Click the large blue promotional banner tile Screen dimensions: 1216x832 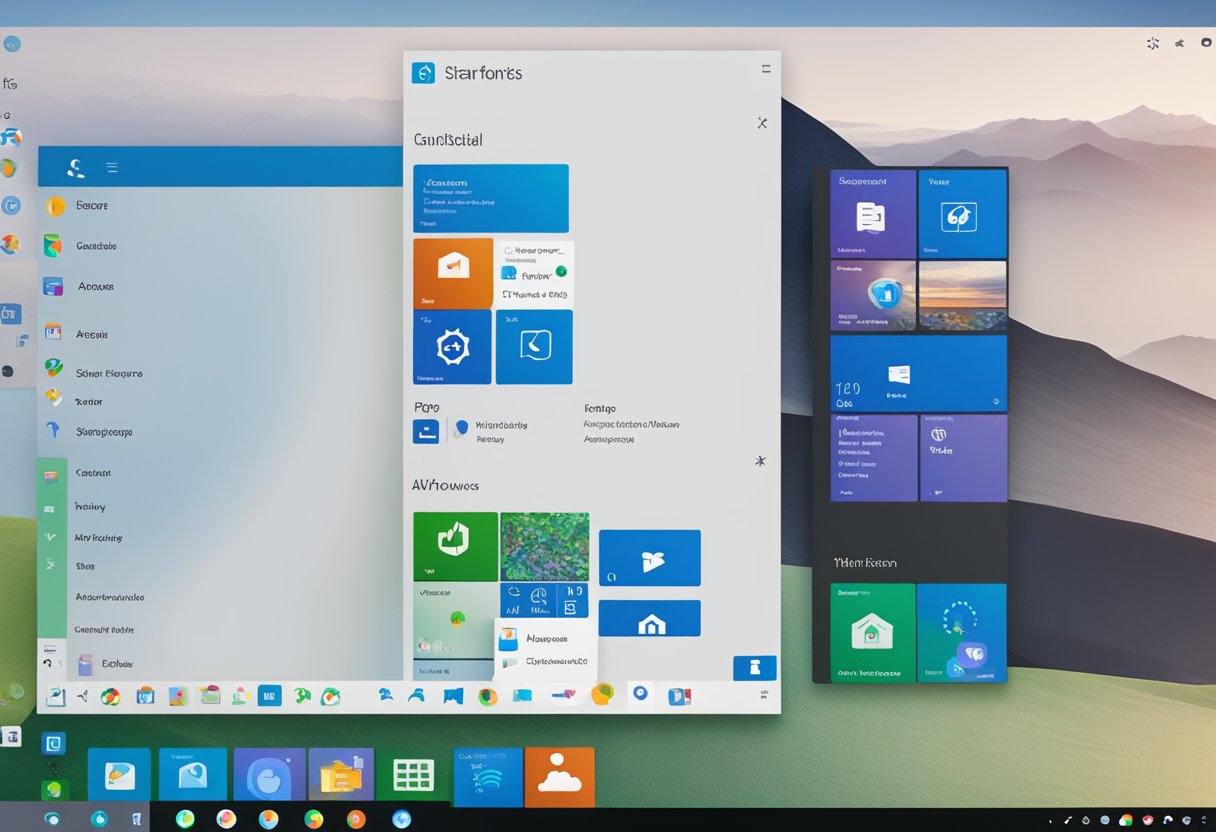tap(490, 198)
